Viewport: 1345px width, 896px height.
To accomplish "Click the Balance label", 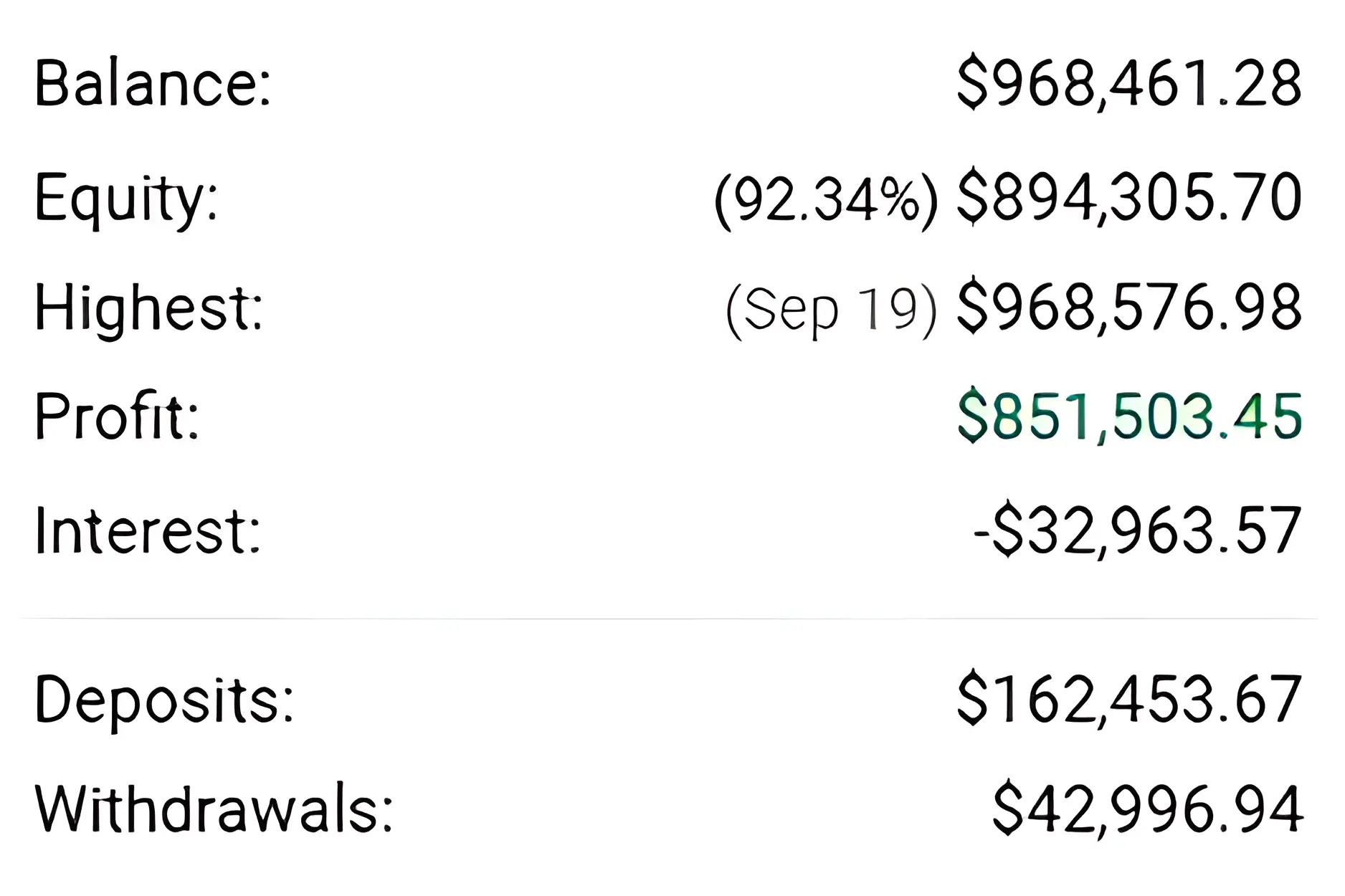I will pos(153,84).
